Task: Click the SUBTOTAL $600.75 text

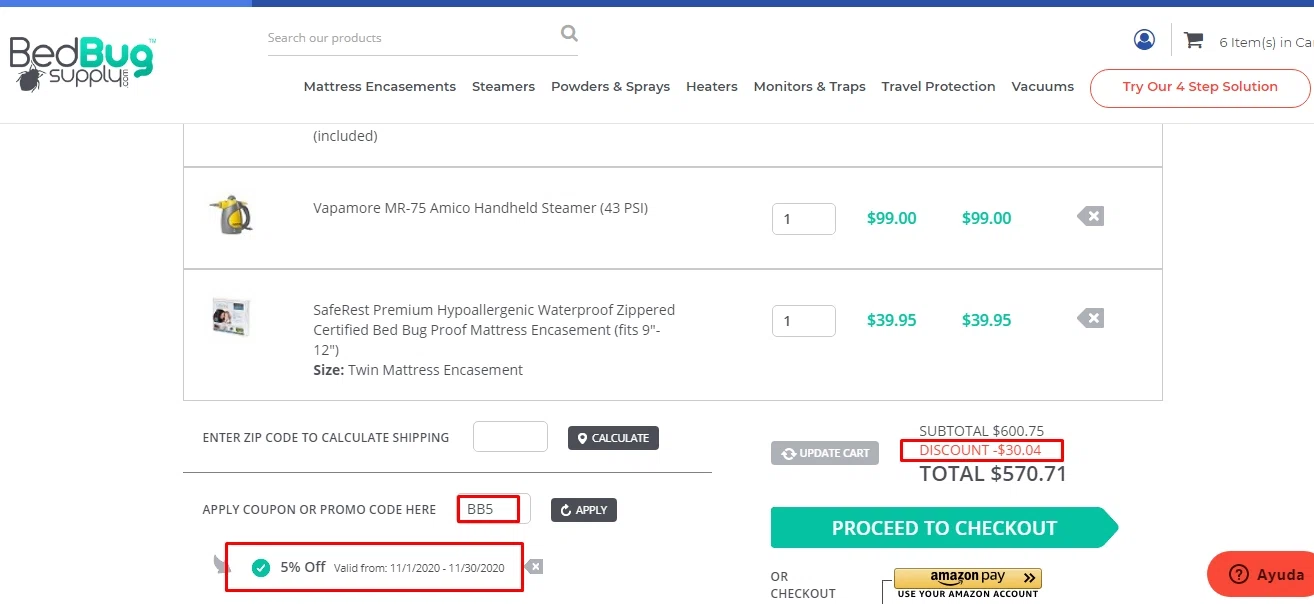Action: tap(981, 431)
